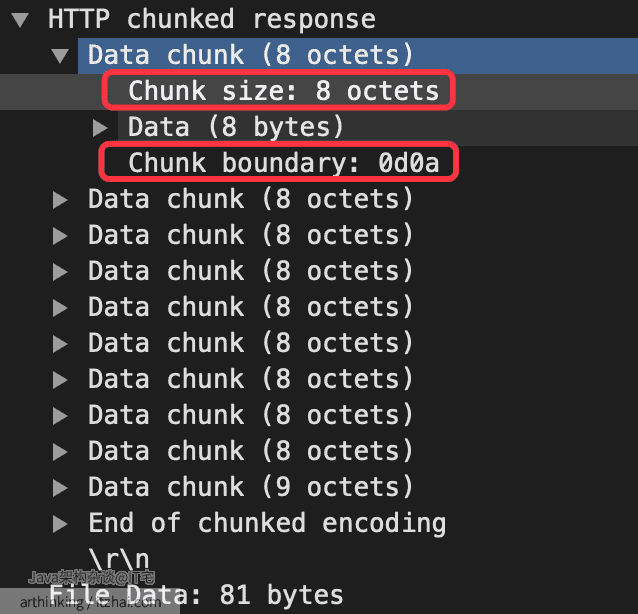Select the Chunk boundary: 0d0a field
The image size is (638, 614).
click(283, 163)
